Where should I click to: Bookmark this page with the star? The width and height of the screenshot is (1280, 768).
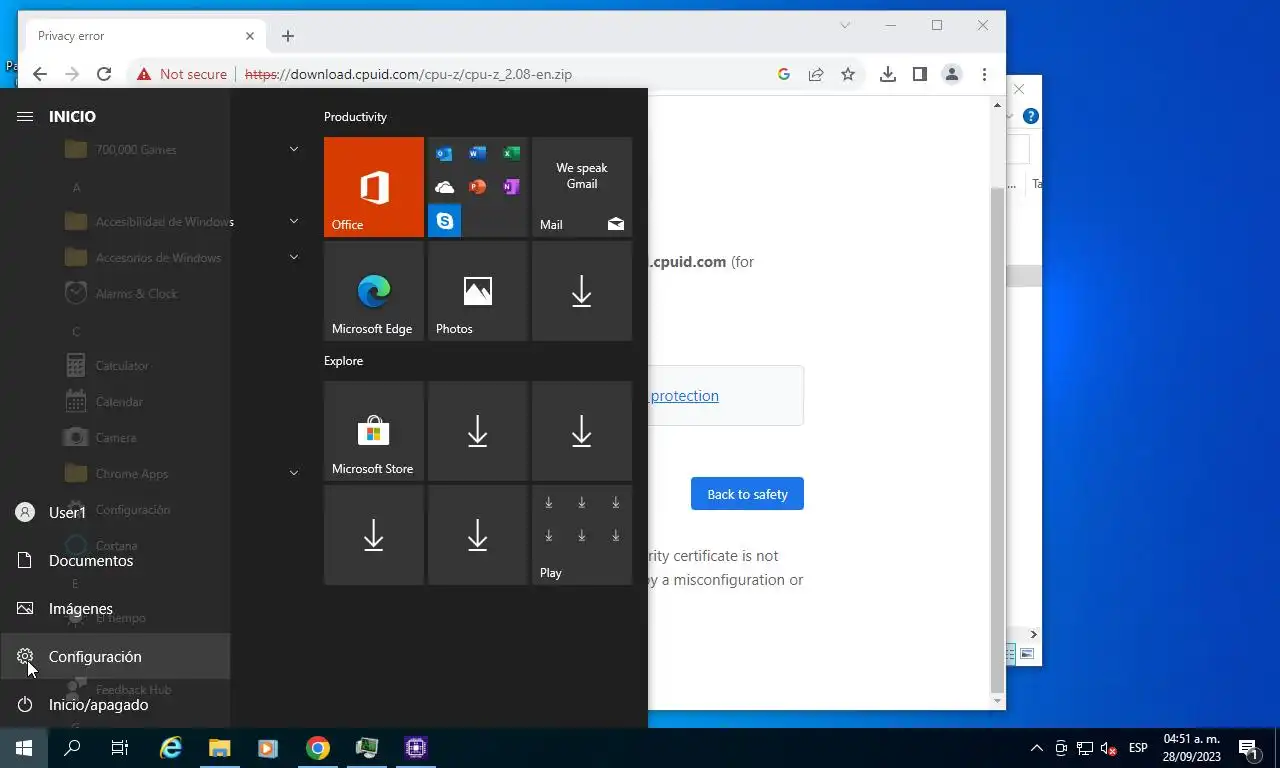[848, 74]
